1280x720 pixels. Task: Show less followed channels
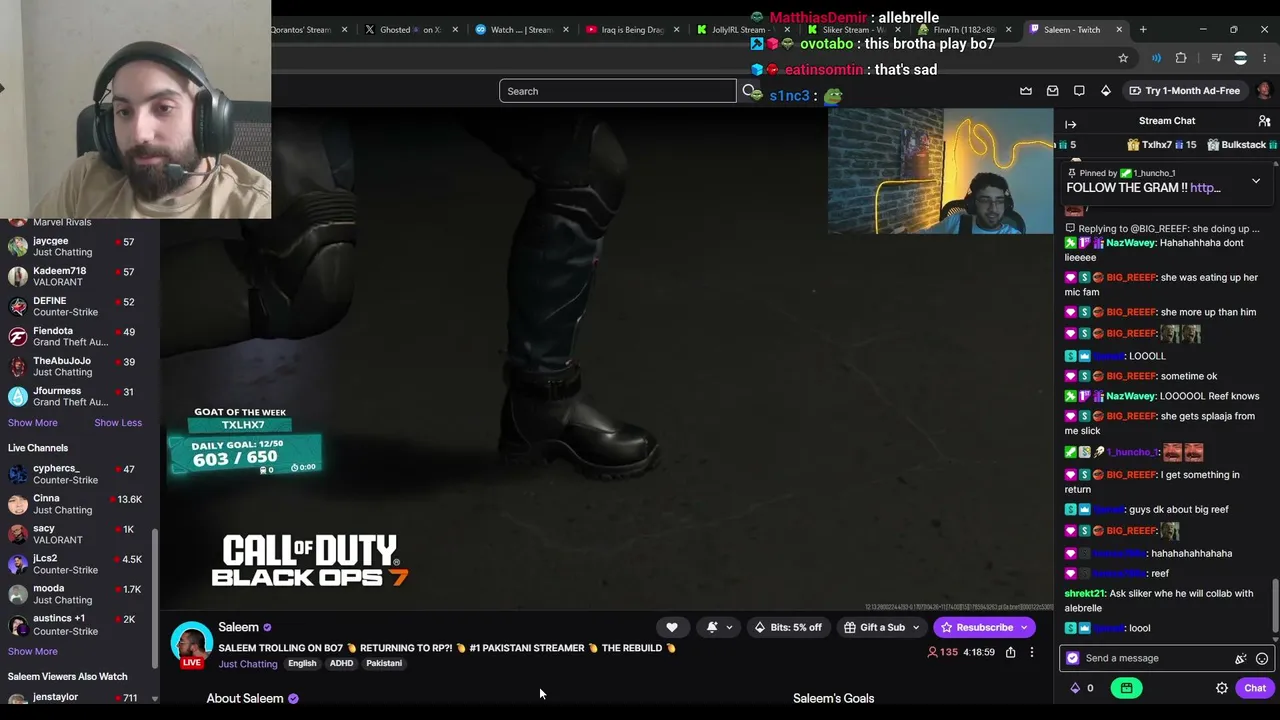point(118,423)
